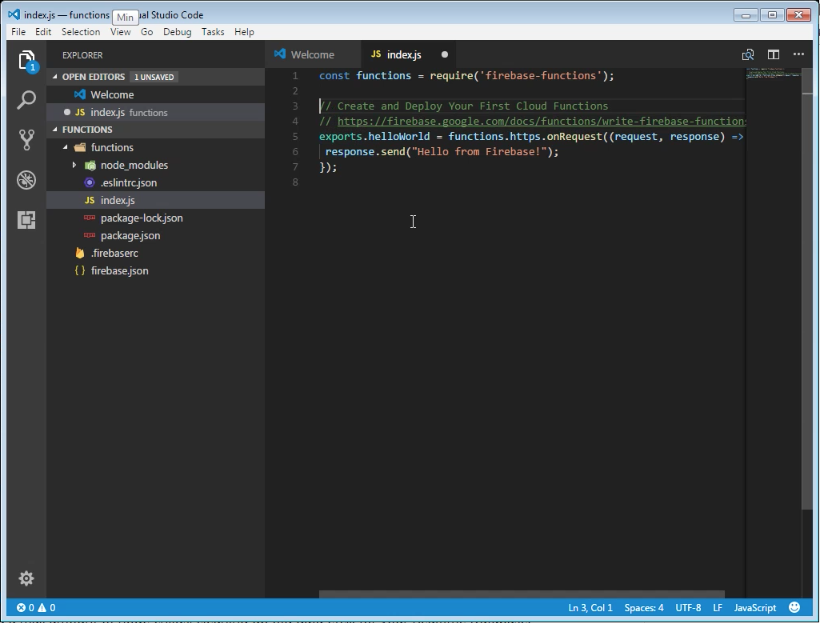Collapse the OPEN EDITORS section

[55, 76]
